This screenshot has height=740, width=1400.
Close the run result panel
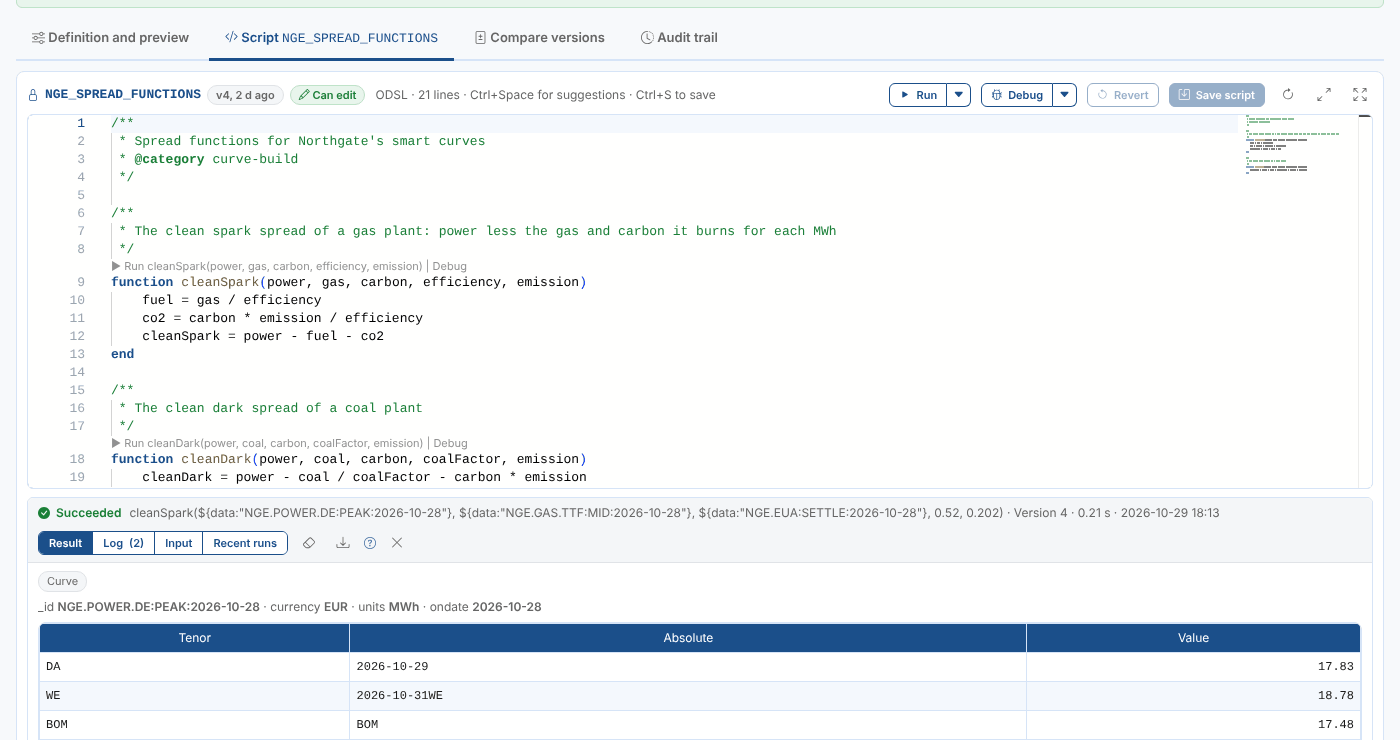(x=397, y=543)
